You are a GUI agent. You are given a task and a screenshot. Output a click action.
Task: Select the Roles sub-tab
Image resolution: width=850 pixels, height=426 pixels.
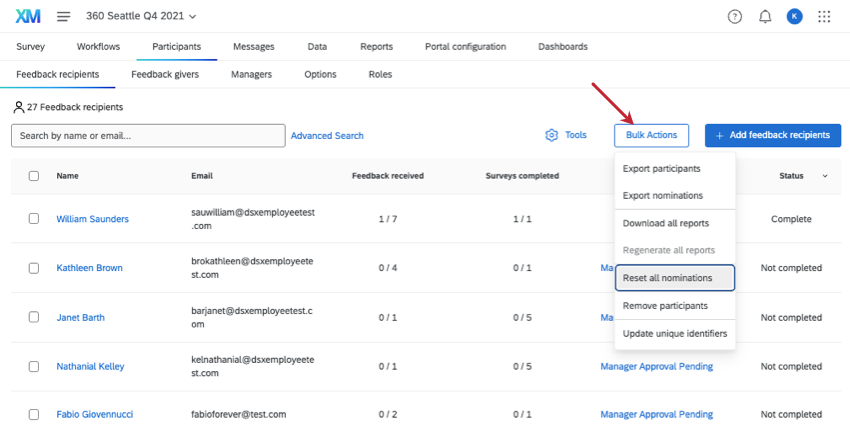[x=380, y=74]
